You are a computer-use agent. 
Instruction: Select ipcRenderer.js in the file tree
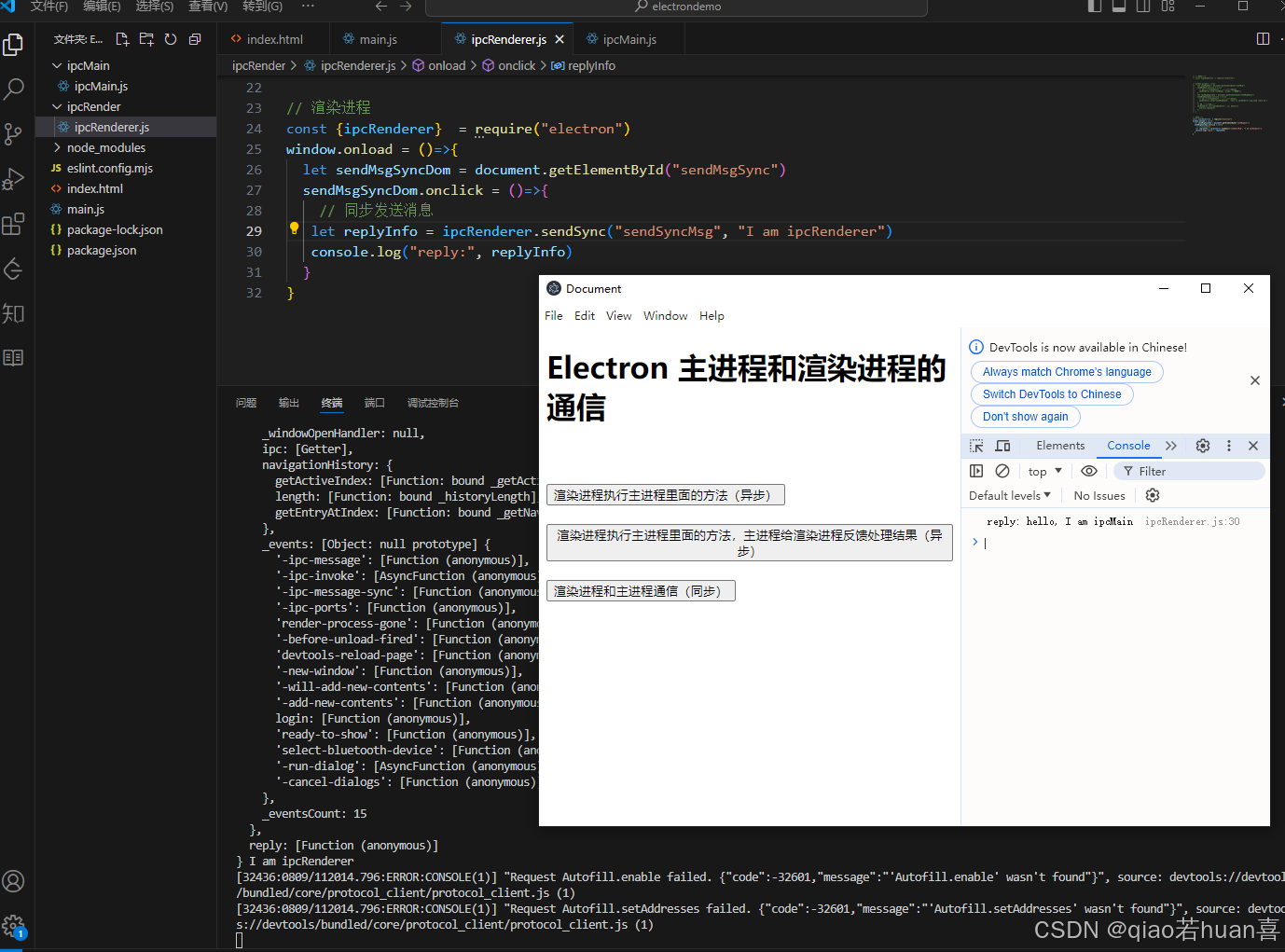click(x=126, y=127)
